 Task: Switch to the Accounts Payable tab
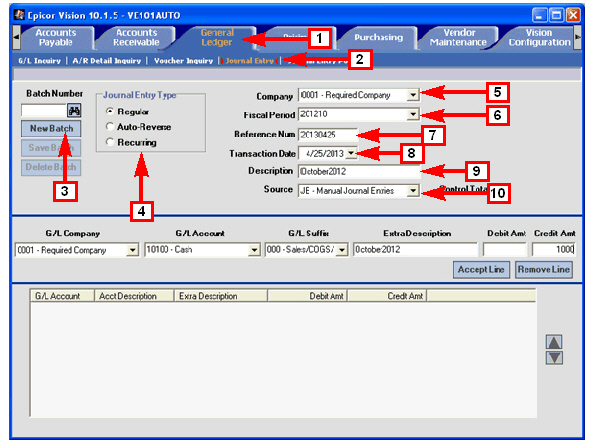click(x=56, y=37)
